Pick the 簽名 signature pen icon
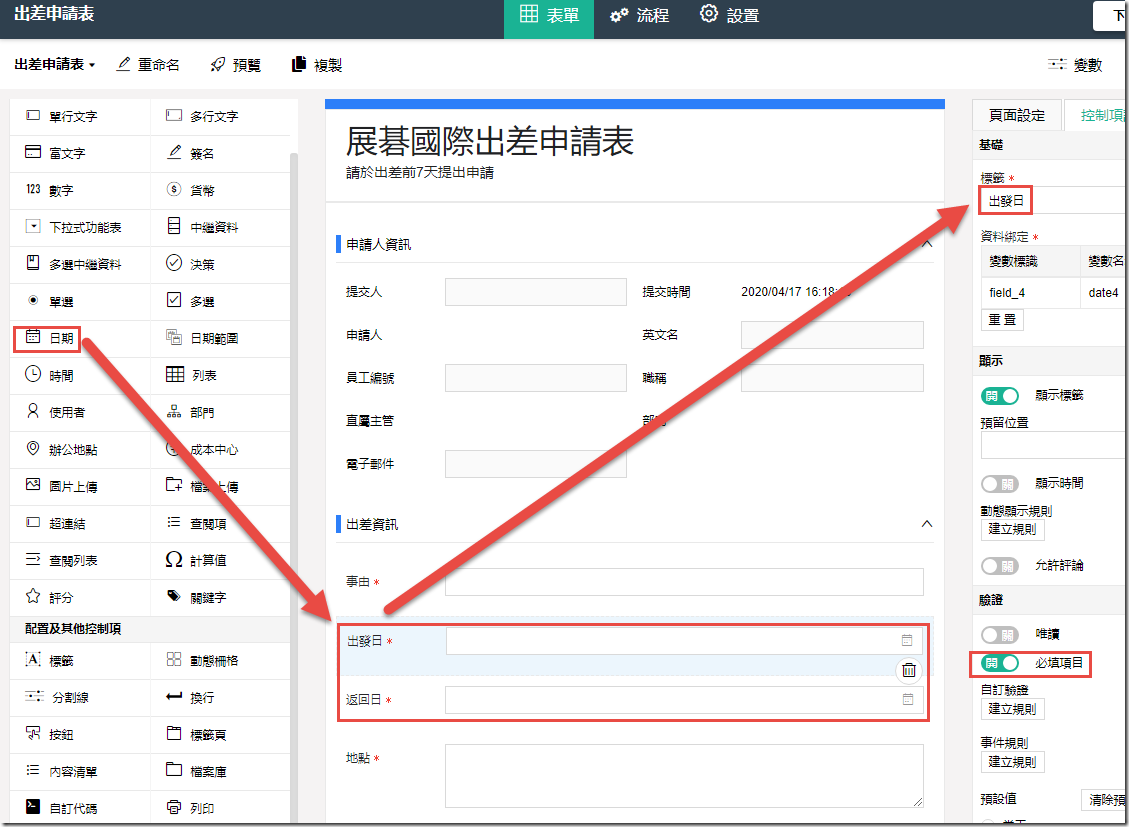 pos(174,153)
